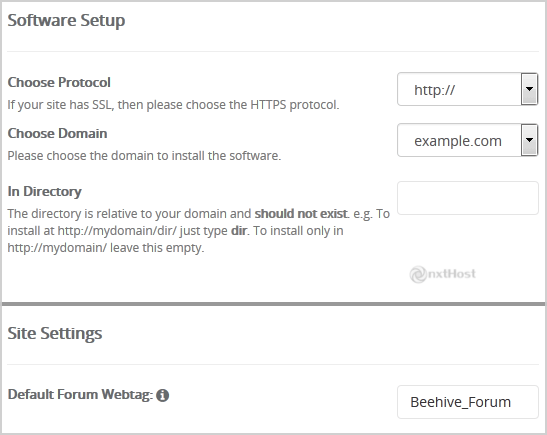
Task: Click the Choose Domain label
Action: (57, 133)
